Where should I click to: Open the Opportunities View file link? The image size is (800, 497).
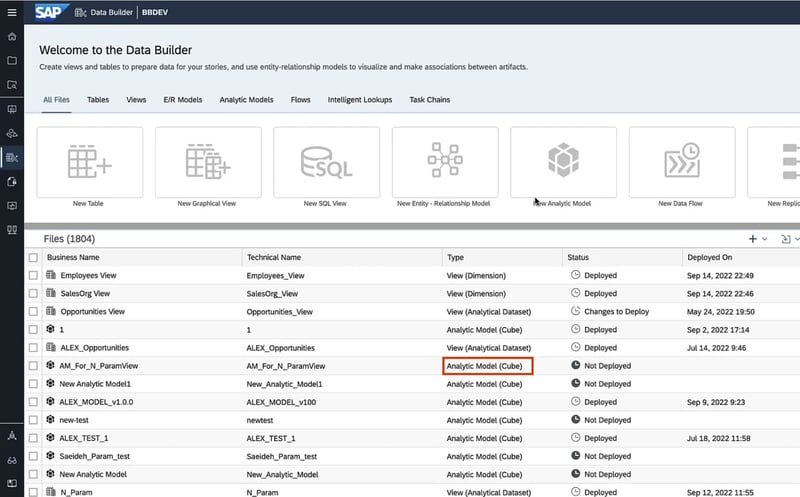point(92,311)
